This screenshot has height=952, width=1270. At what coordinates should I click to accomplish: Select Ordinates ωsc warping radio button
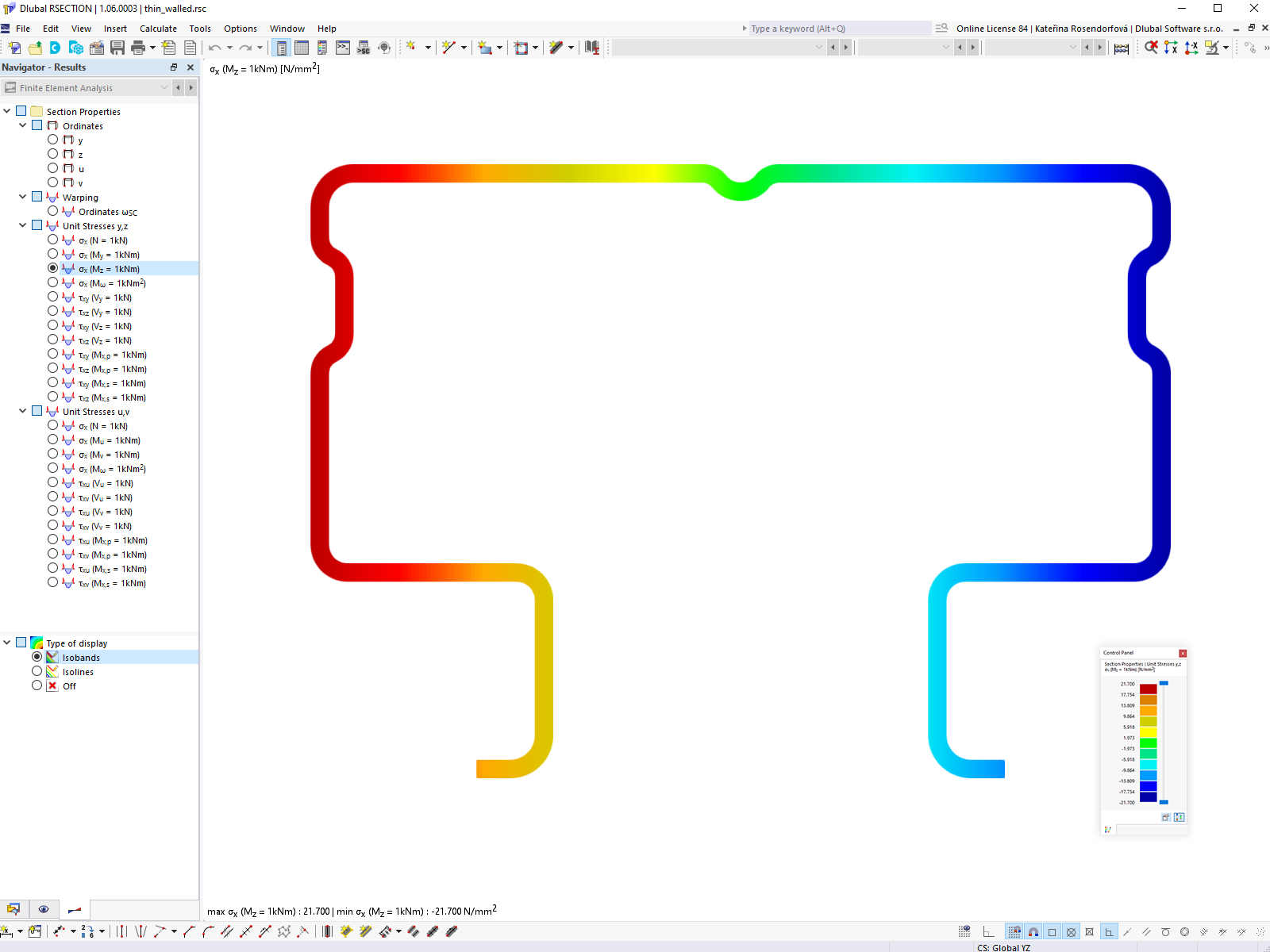tap(52, 211)
